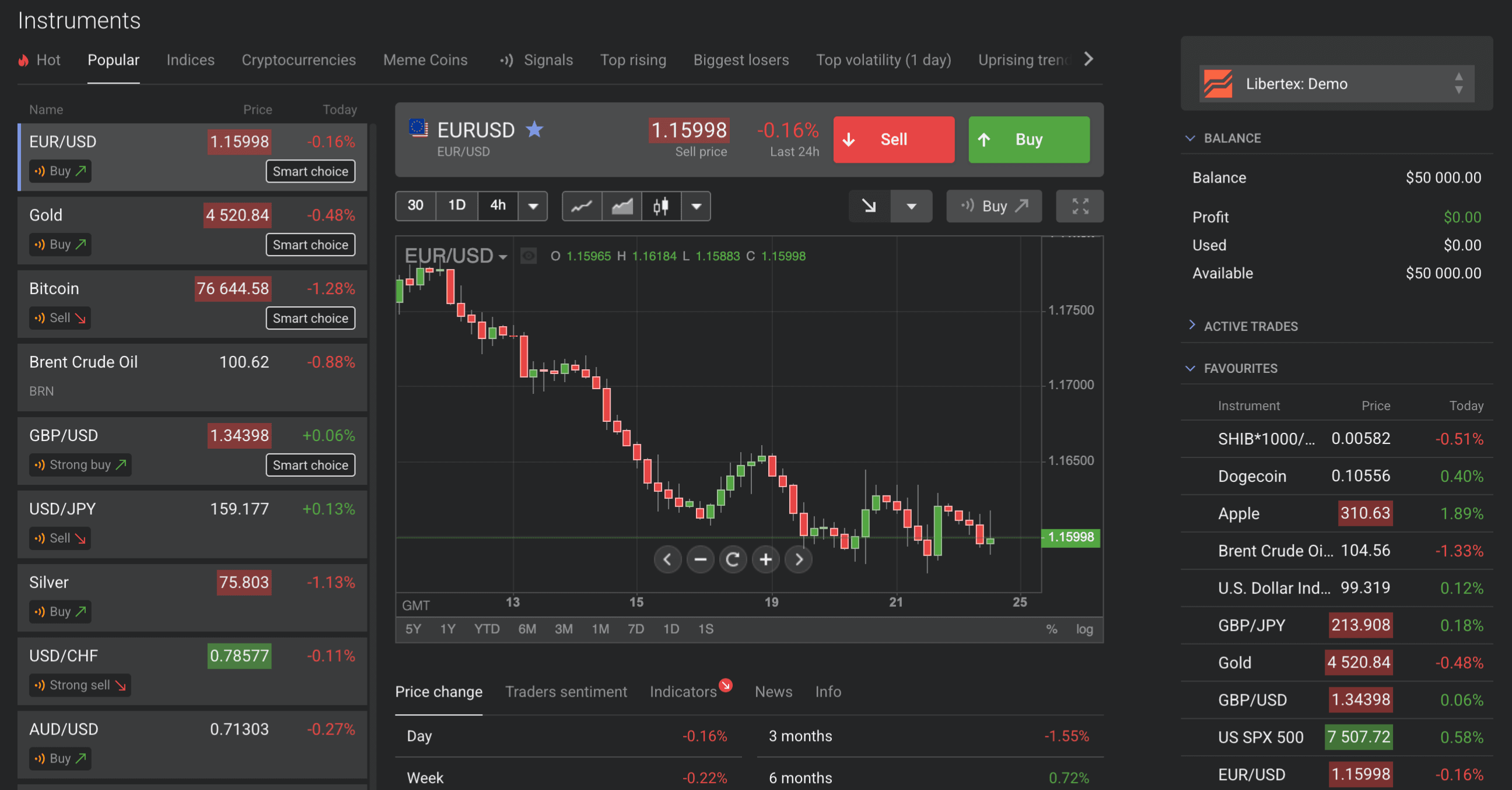Click Buy signal under Silver
This screenshot has width=1512, height=790.
click(61, 611)
